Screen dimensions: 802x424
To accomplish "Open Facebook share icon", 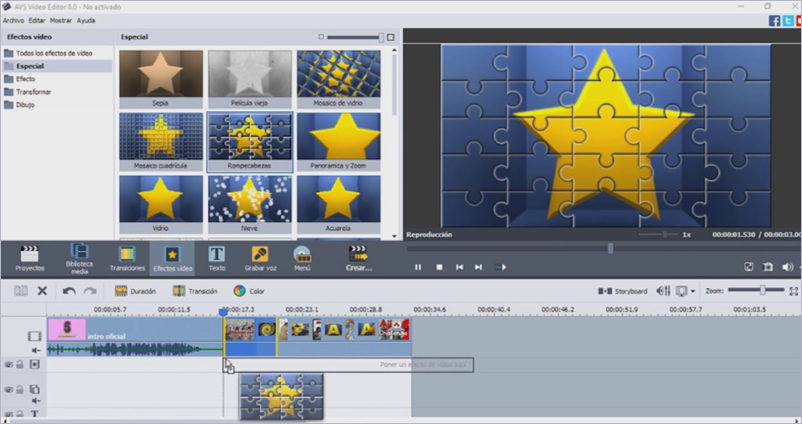I will [774, 20].
